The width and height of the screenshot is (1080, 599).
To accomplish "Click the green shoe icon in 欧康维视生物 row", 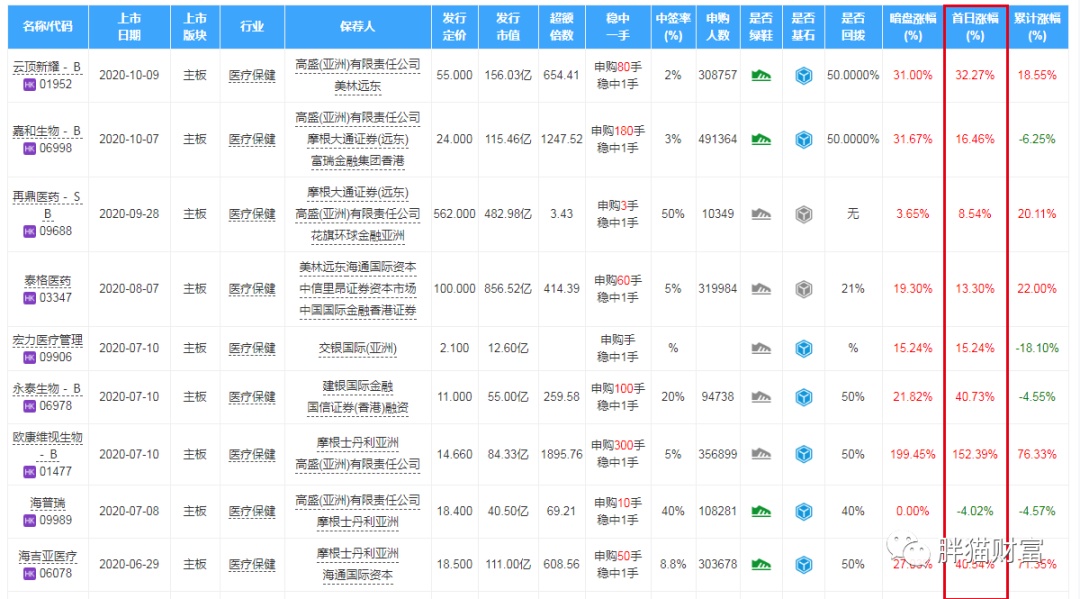I will (x=761, y=454).
